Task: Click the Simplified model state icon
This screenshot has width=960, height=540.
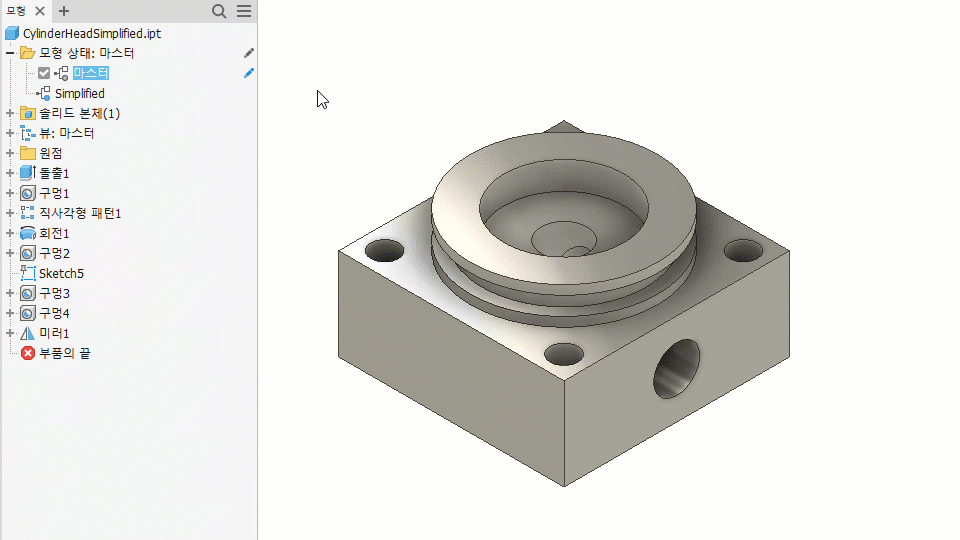Action: pos(43,93)
